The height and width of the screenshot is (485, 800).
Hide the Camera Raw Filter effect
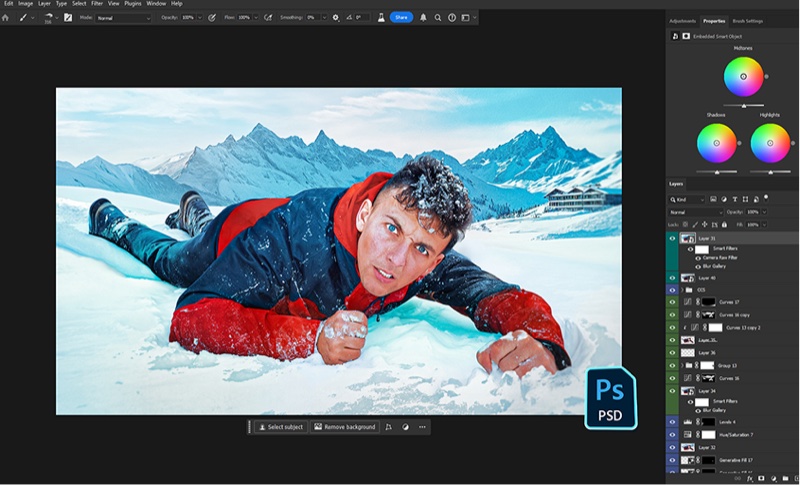(x=697, y=258)
